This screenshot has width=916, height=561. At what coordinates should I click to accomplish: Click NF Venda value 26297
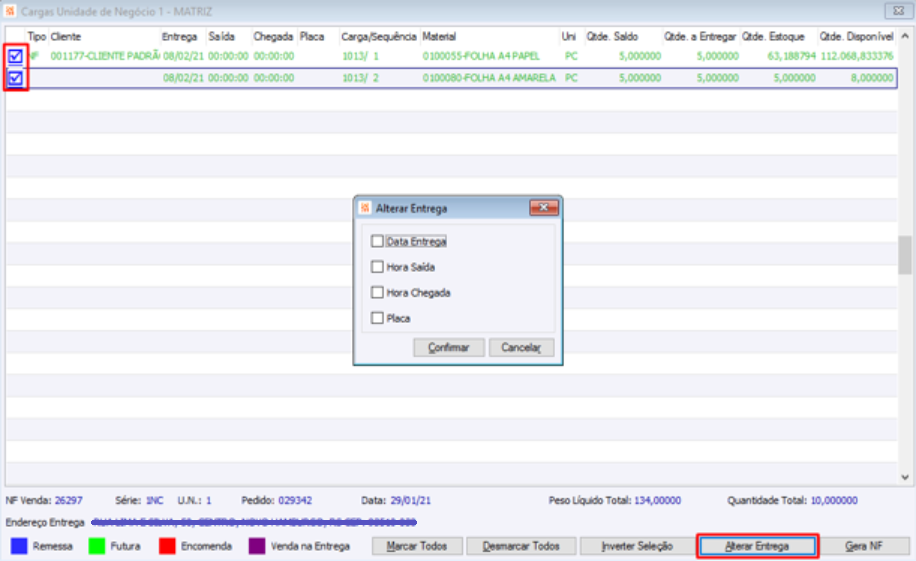click(x=68, y=501)
